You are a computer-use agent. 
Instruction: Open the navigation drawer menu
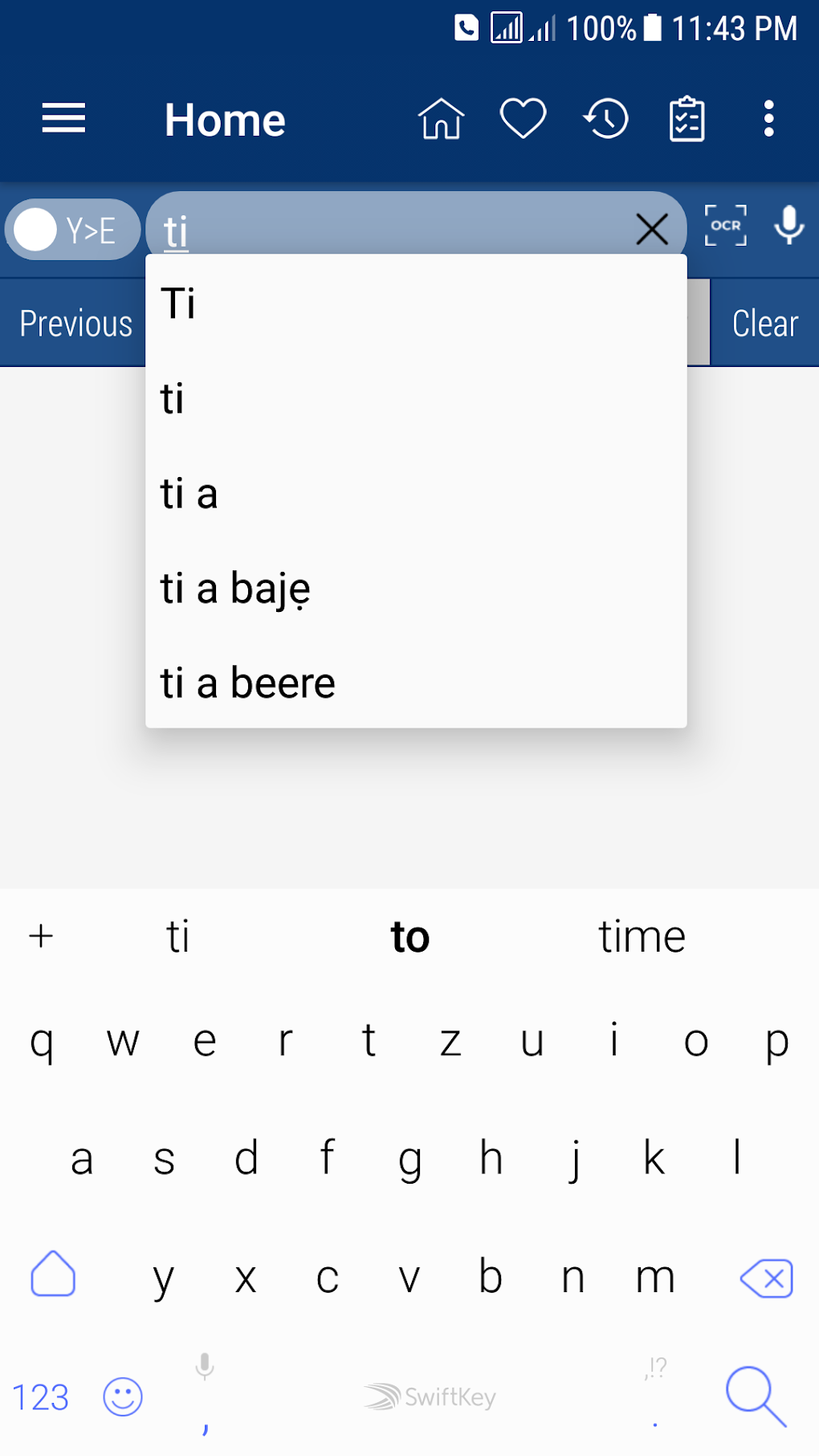63,118
